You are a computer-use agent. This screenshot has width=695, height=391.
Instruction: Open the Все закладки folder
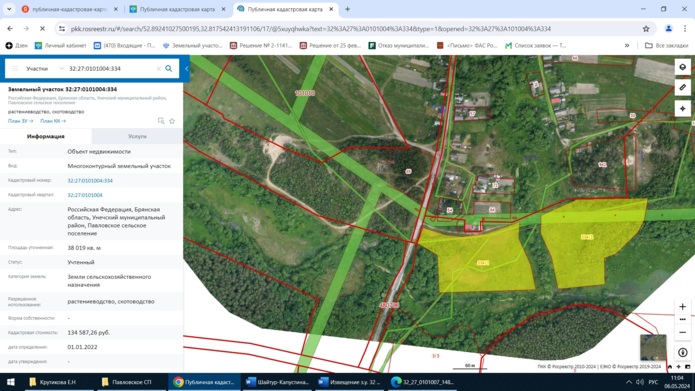tap(666, 45)
